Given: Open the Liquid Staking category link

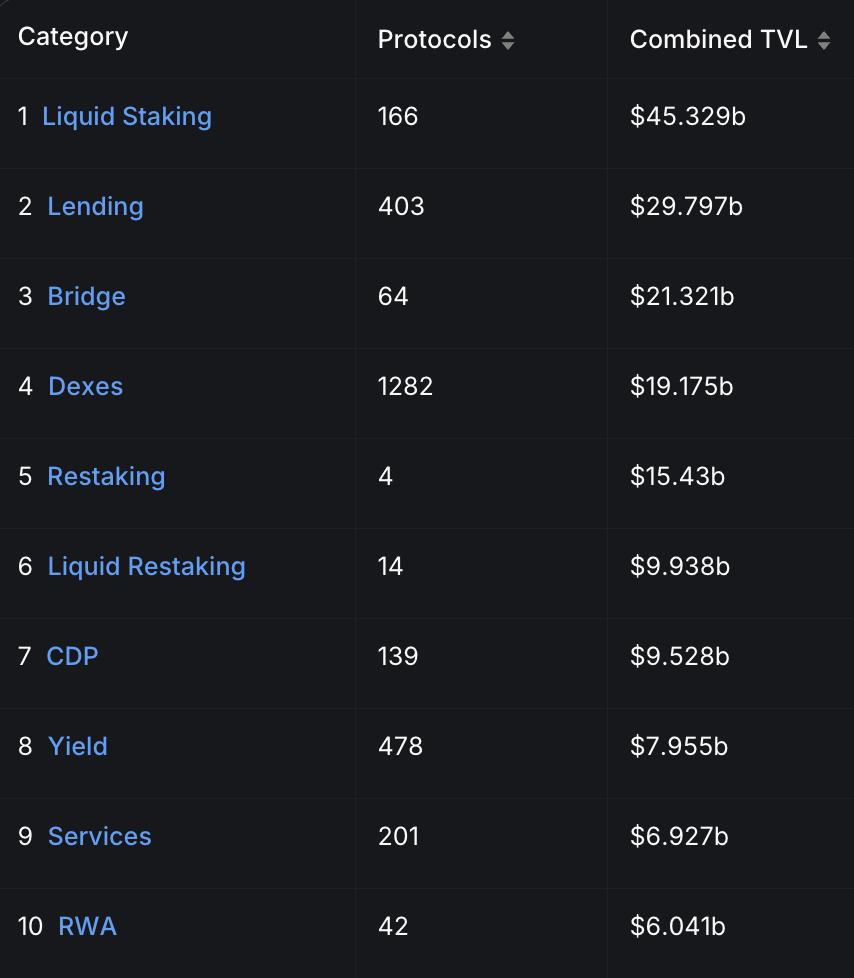Looking at the screenshot, I should (127, 116).
